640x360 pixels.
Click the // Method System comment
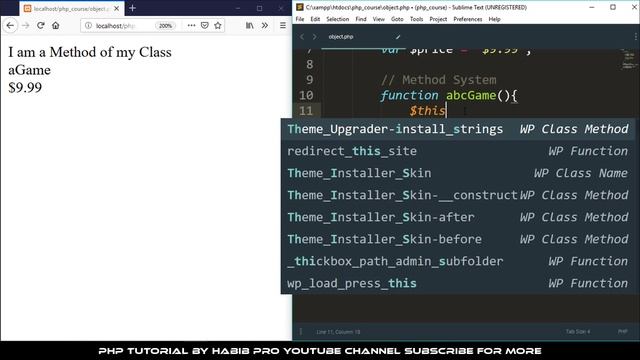pos(439,80)
